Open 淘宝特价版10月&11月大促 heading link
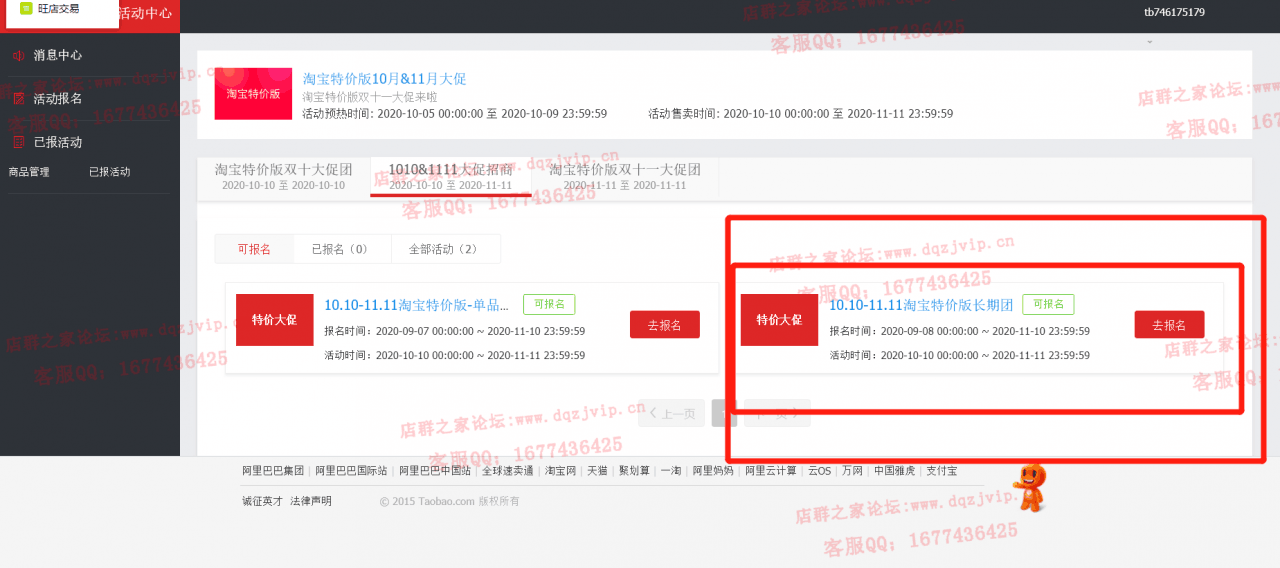The image size is (1280, 568). click(x=384, y=79)
